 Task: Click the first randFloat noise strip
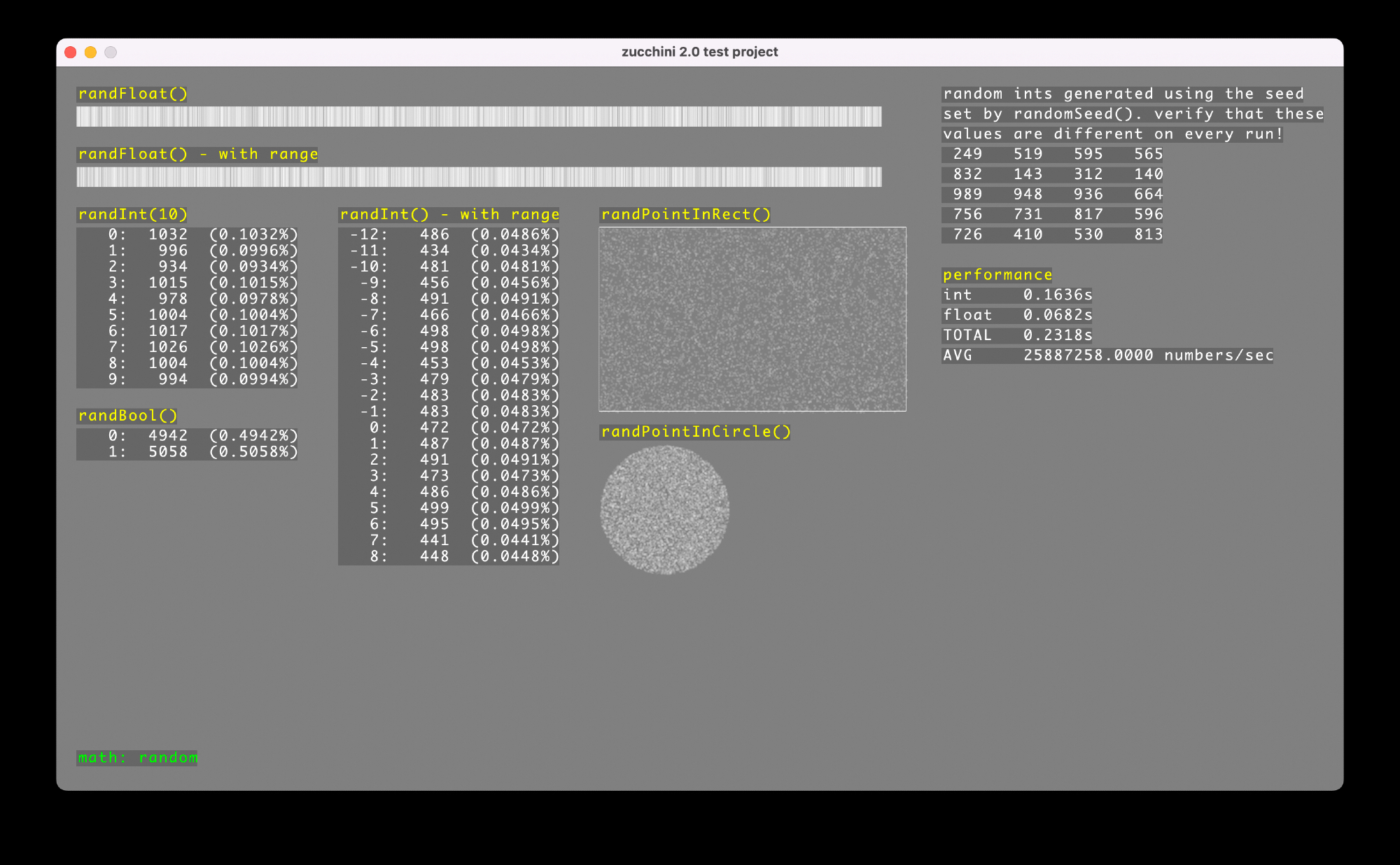point(479,116)
